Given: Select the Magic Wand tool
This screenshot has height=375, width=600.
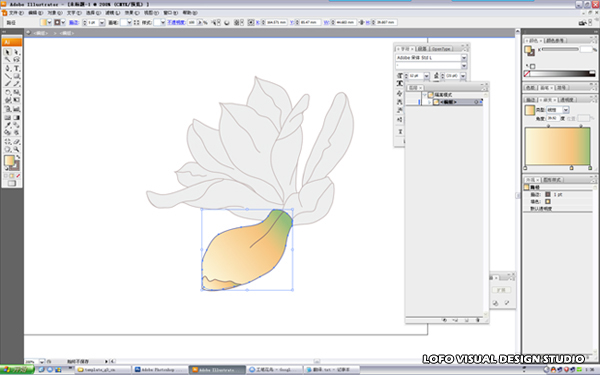Looking at the screenshot, I should click(x=8, y=60).
